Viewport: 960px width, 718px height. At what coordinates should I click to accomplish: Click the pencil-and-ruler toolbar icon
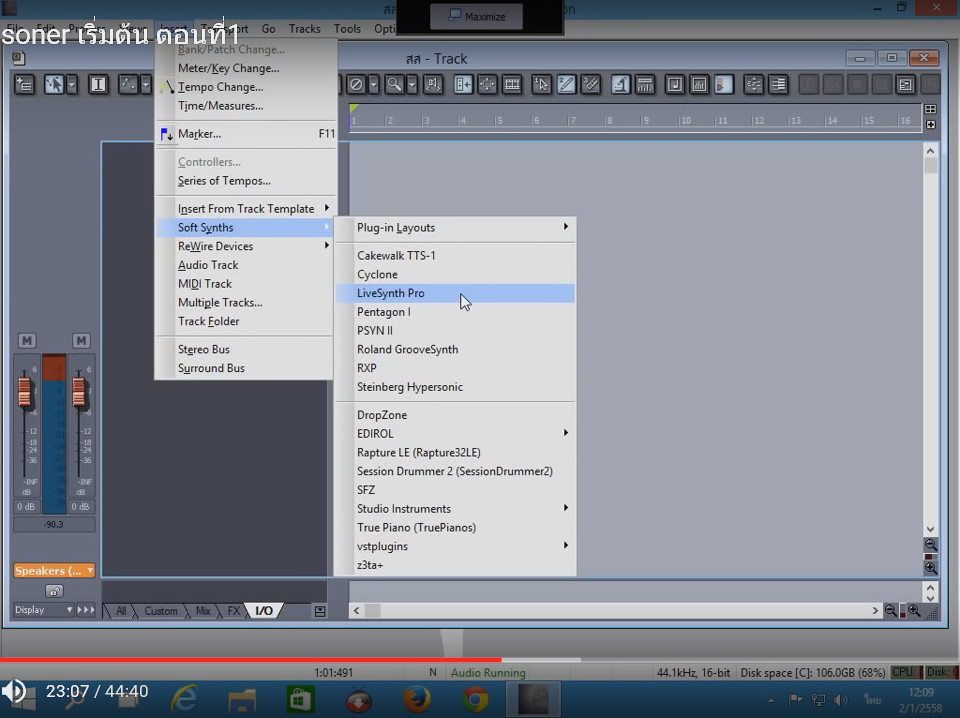point(591,84)
